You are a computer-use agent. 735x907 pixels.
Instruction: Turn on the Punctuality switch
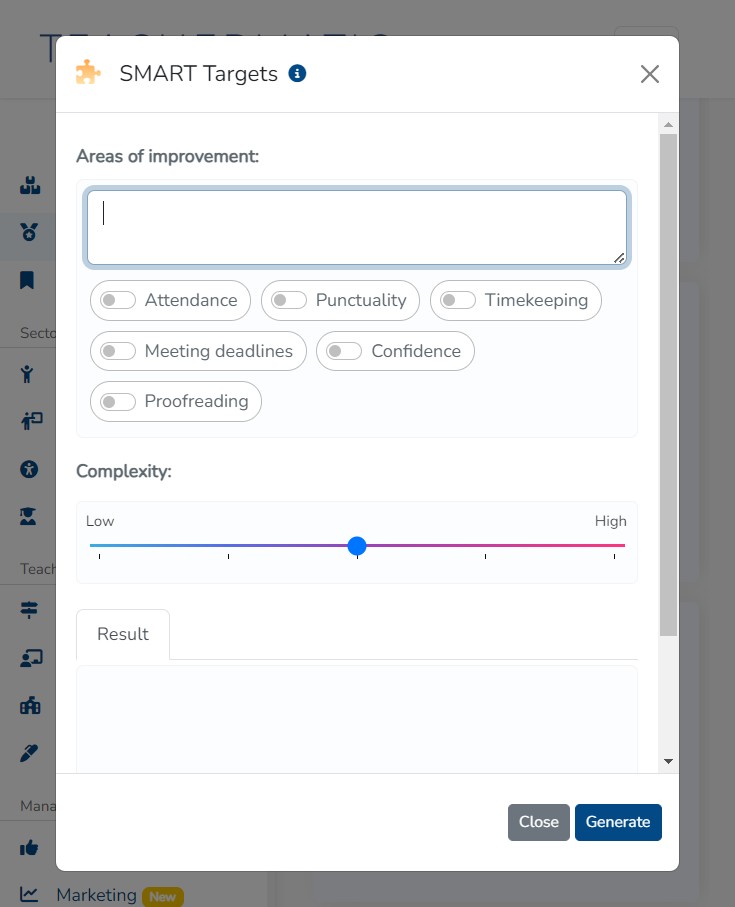(x=289, y=301)
